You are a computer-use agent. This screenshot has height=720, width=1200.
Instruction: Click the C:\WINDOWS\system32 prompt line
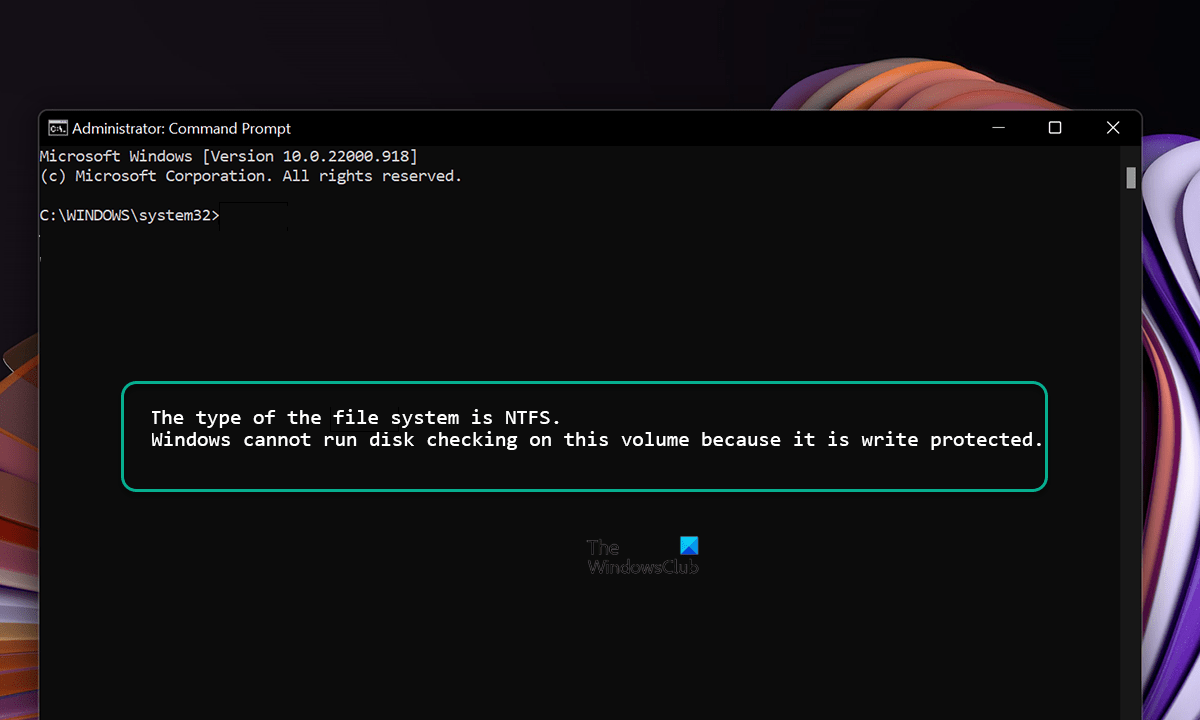tap(128, 214)
